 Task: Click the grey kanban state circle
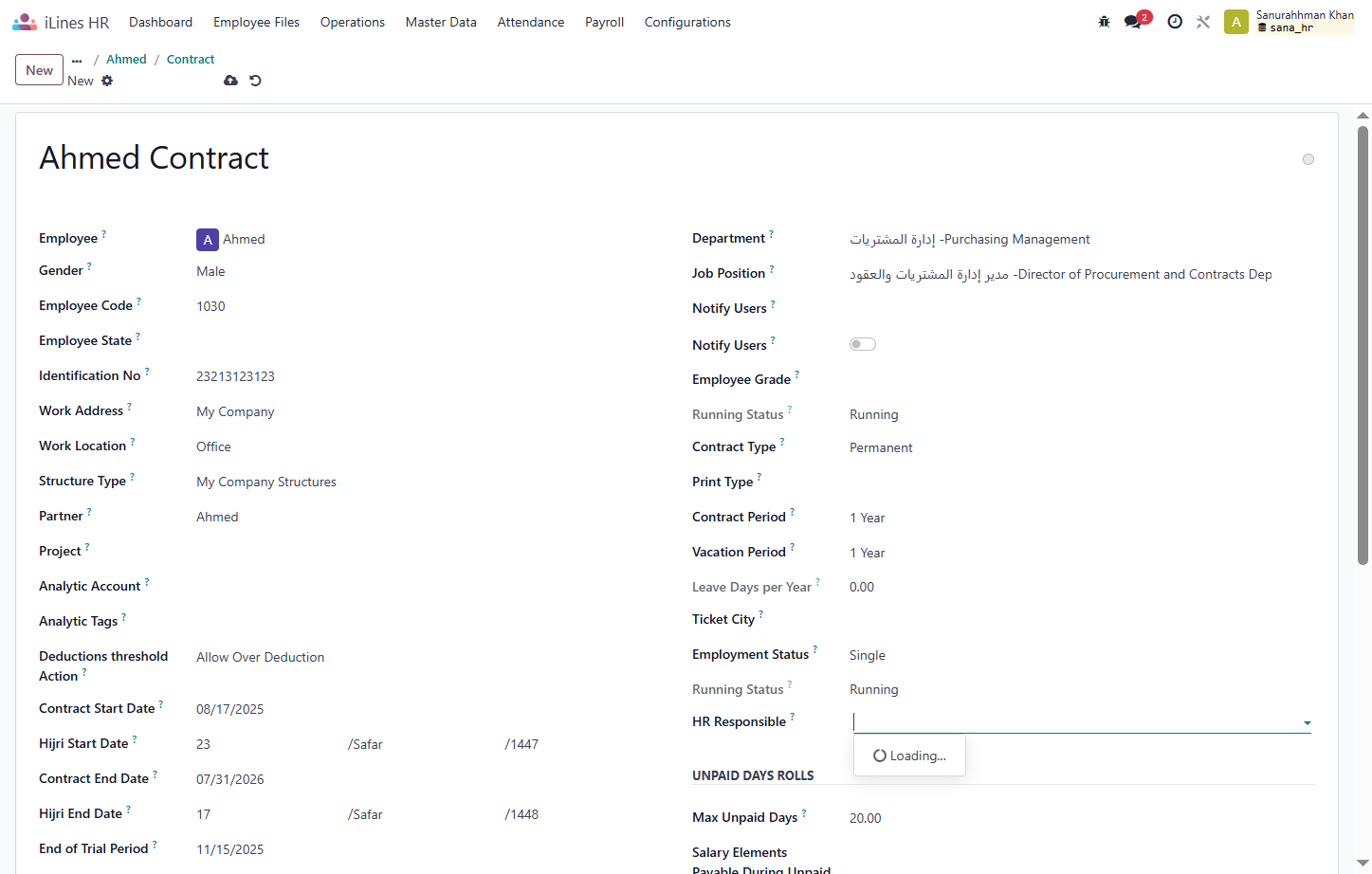point(1308,159)
